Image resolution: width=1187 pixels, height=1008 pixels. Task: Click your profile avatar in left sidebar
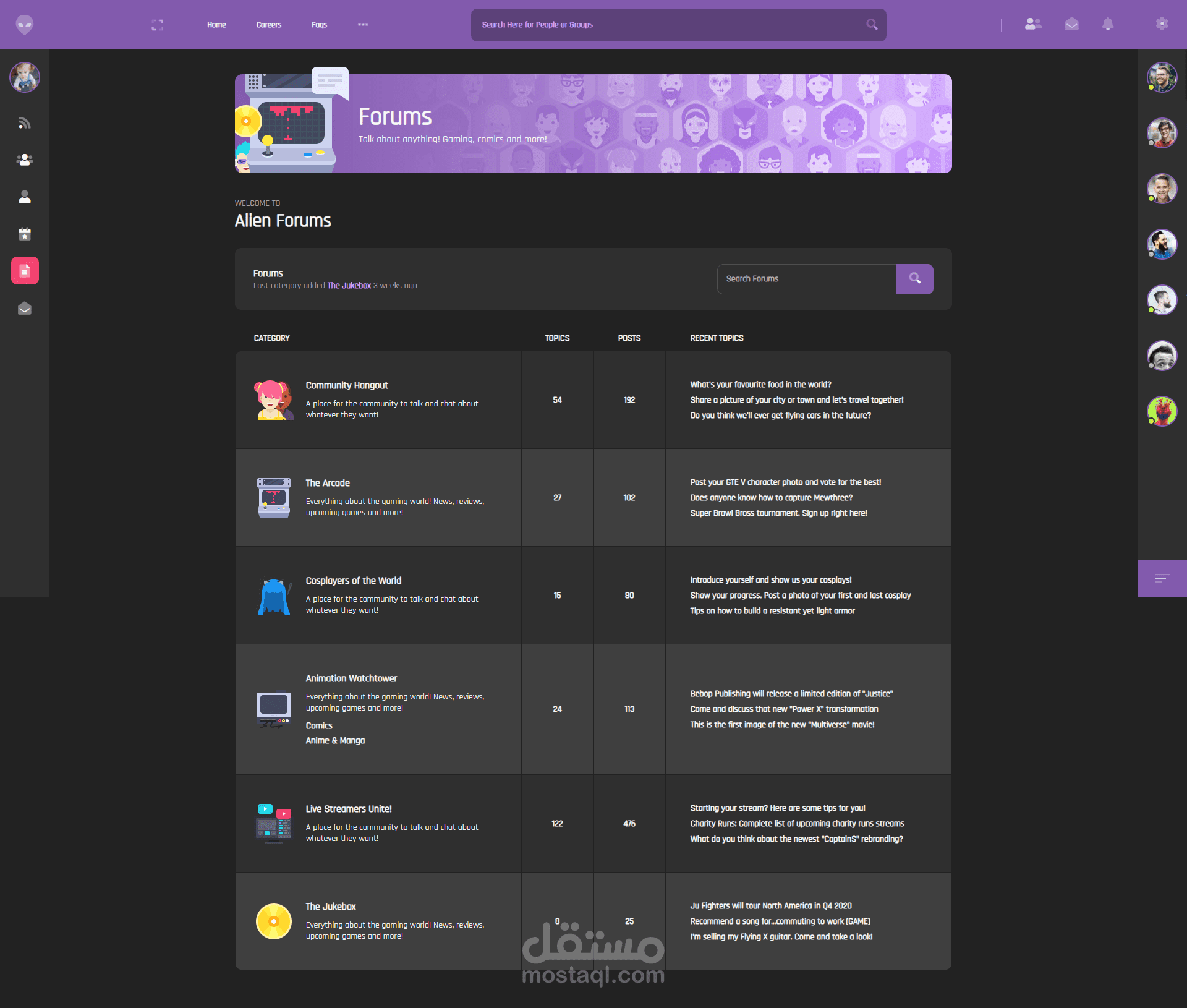point(25,77)
